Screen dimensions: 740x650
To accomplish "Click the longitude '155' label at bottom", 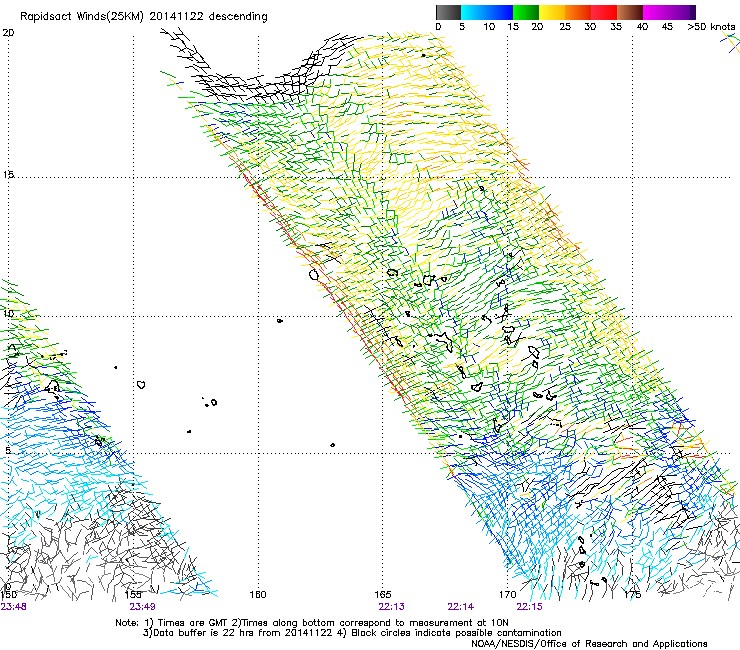I will coord(133,594).
